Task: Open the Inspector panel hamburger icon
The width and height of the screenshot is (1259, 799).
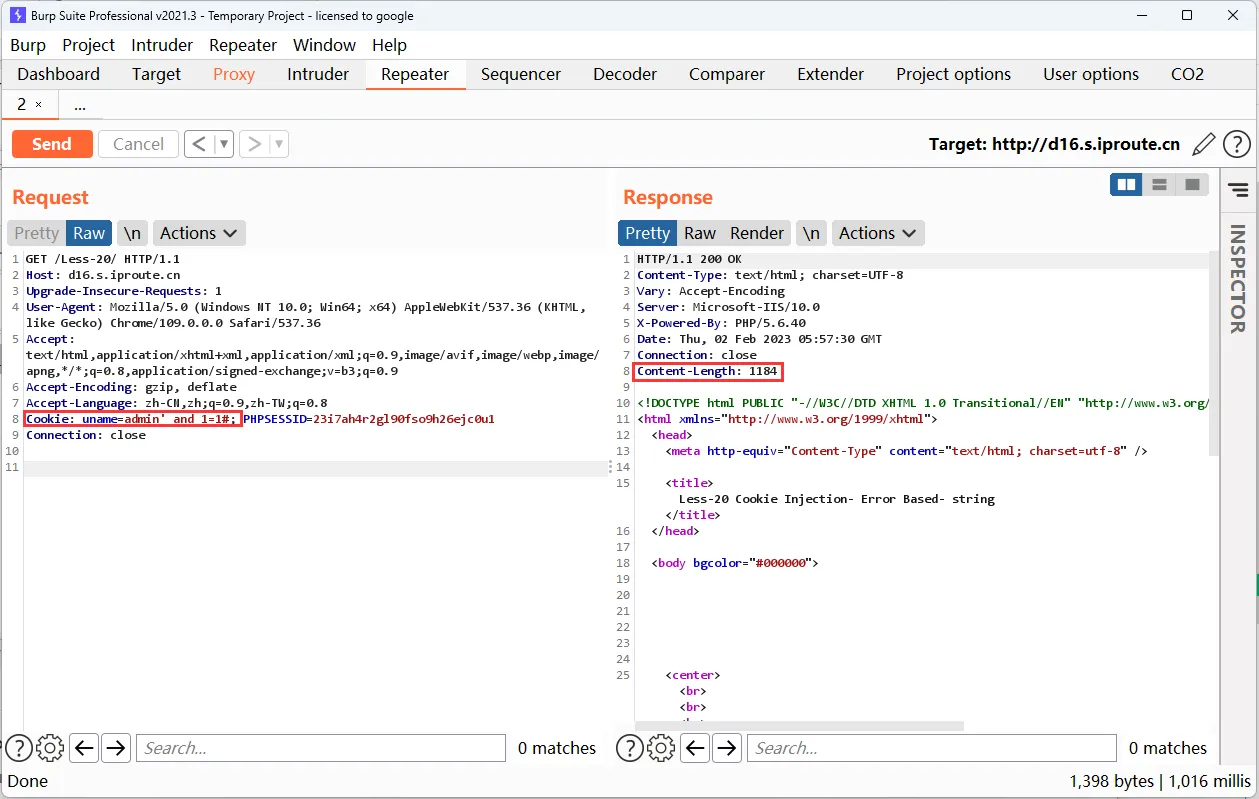Action: [x=1238, y=190]
